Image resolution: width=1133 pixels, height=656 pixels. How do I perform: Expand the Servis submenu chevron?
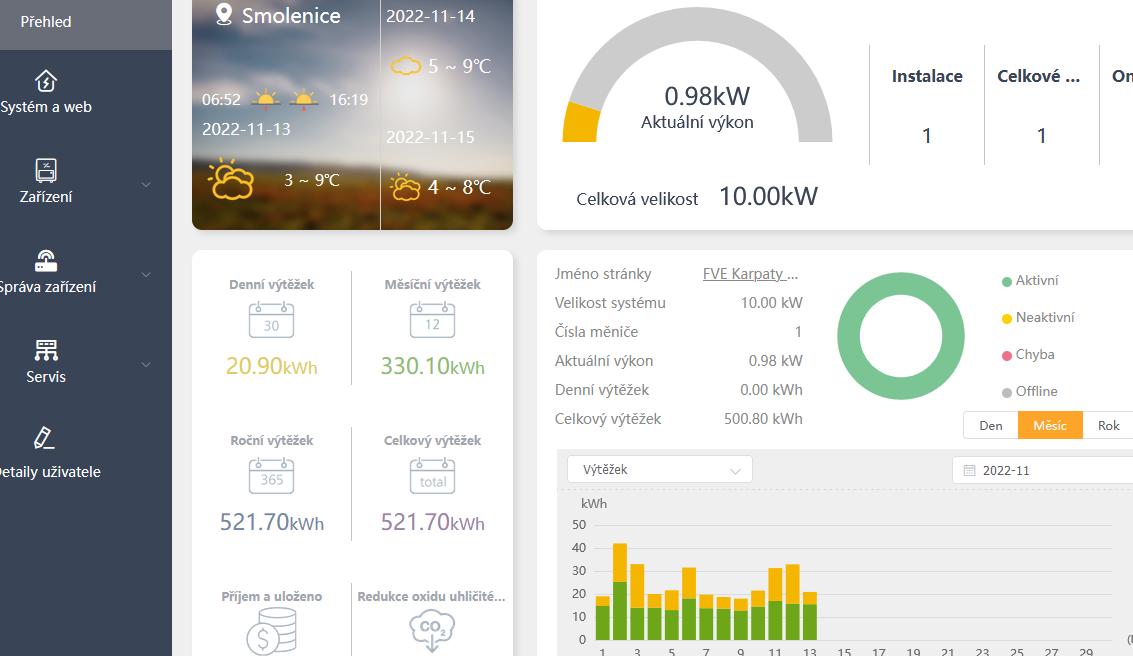[x=146, y=365]
